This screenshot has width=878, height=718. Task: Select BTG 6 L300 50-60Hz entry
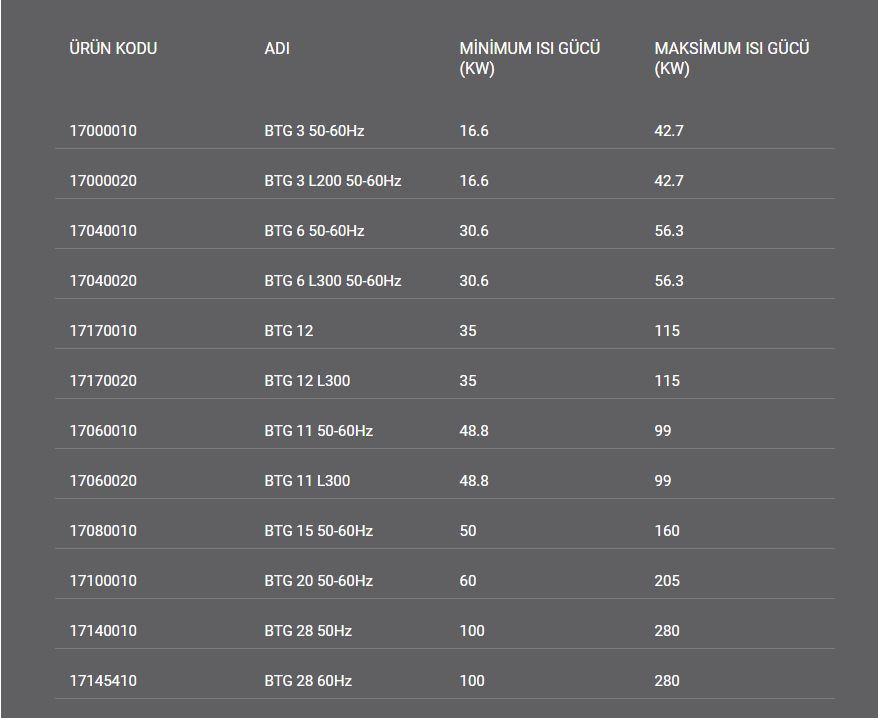point(333,281)
